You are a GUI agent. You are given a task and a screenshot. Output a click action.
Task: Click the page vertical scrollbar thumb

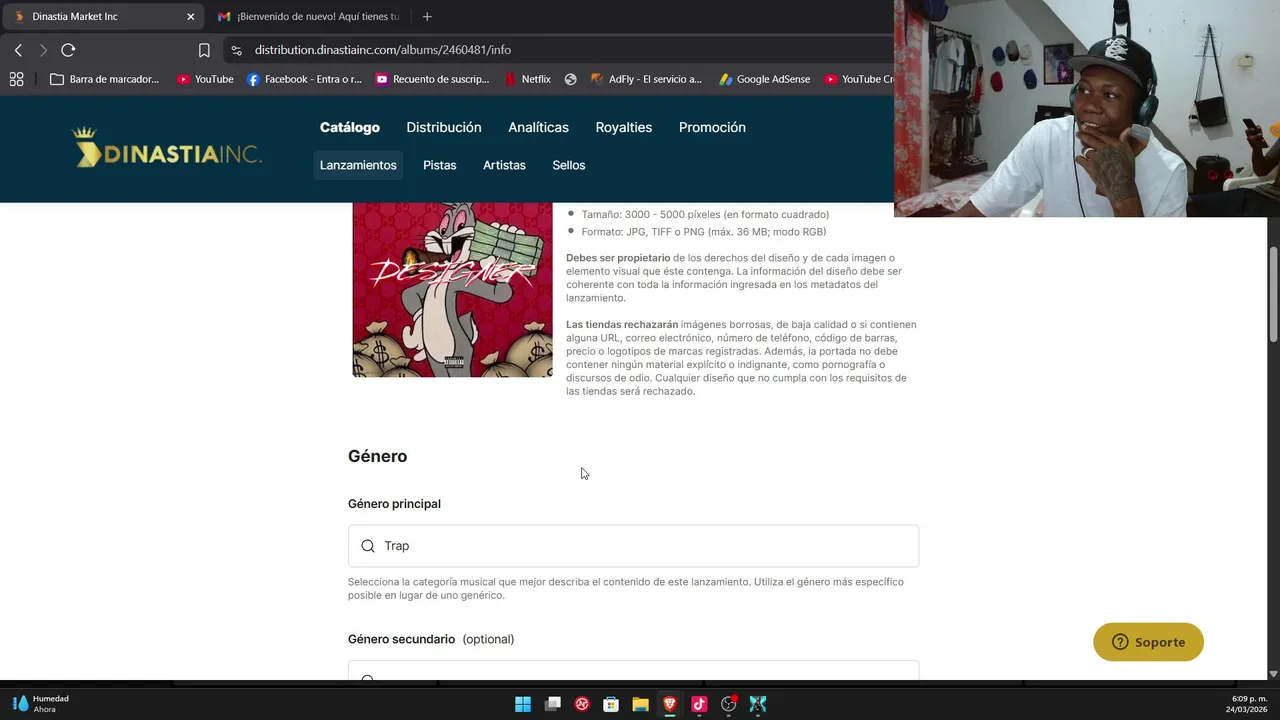click(1273, 295)
